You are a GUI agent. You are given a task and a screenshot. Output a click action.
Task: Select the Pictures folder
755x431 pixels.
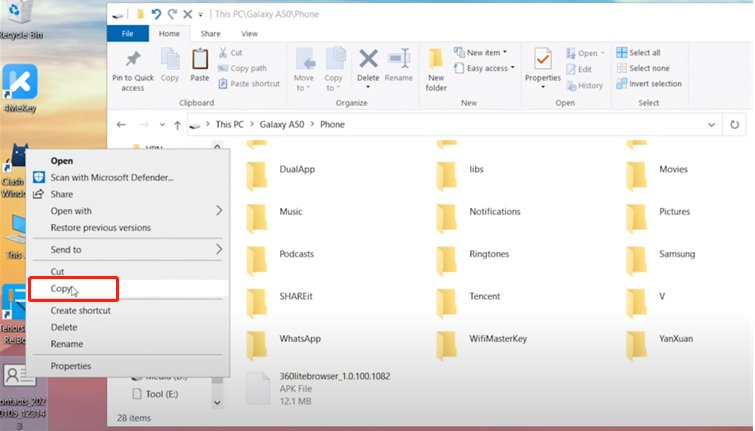[659, 218]
